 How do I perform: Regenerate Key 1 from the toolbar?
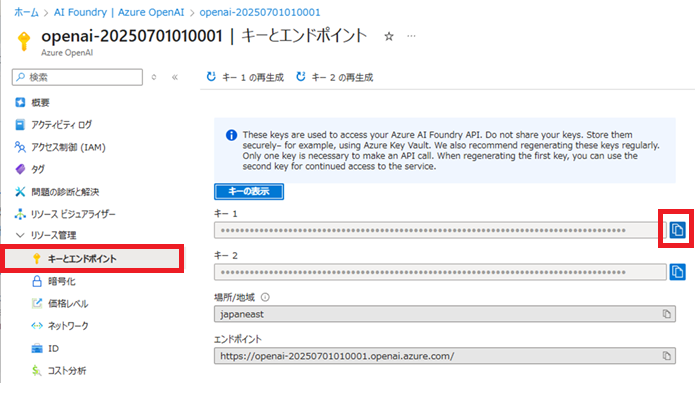[245, 77]
